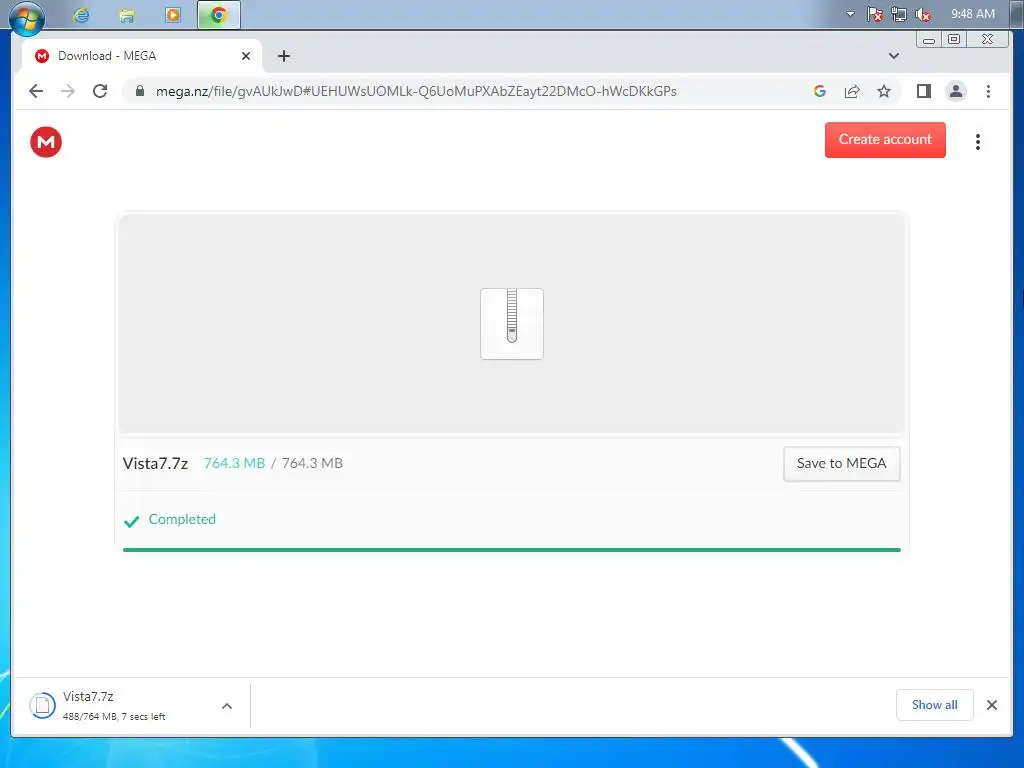Click Chrome taskbar icon
Viewport: 1024px width, 768px height.
tap(219, 15)
